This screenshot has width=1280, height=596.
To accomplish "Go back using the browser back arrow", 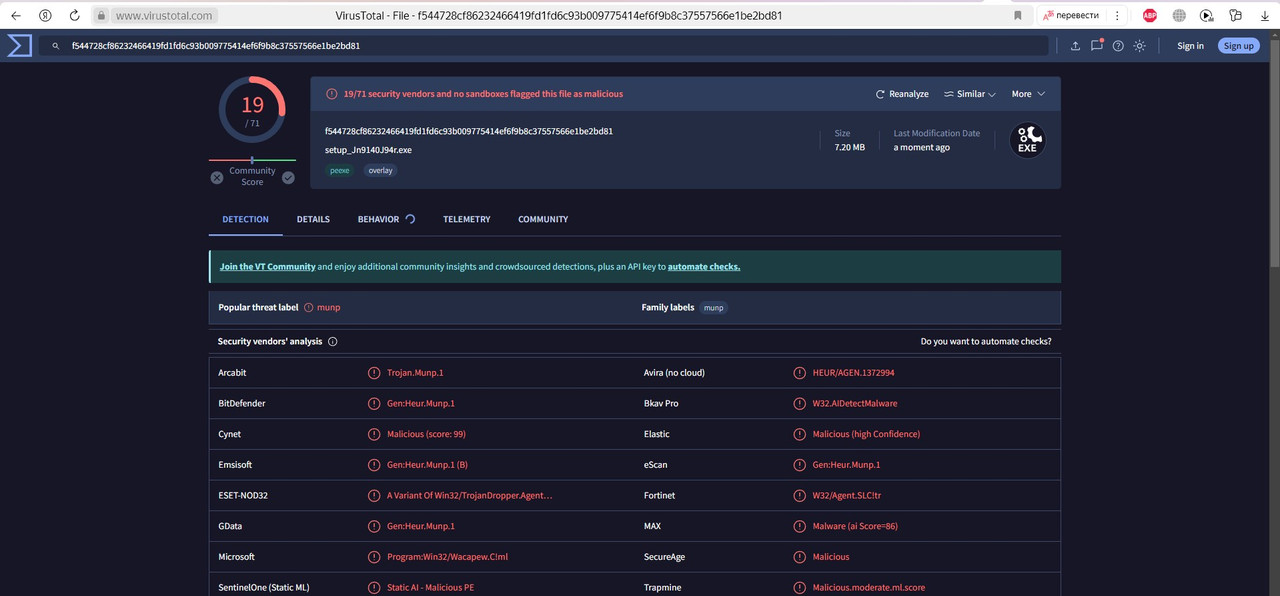I will pyautogui.click(x=15, y=15).
